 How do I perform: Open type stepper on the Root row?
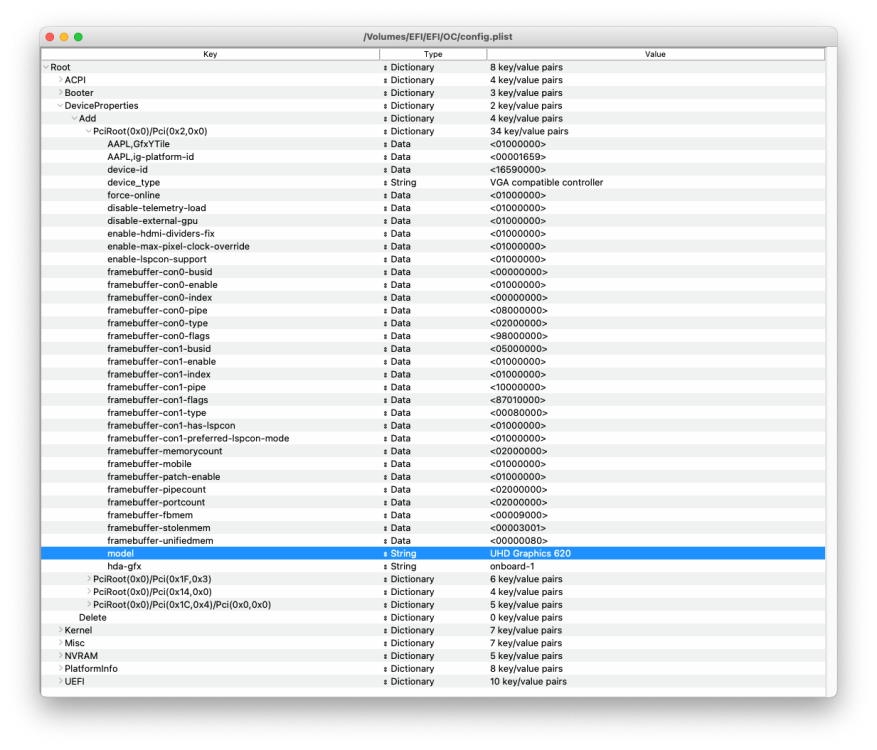385,68
